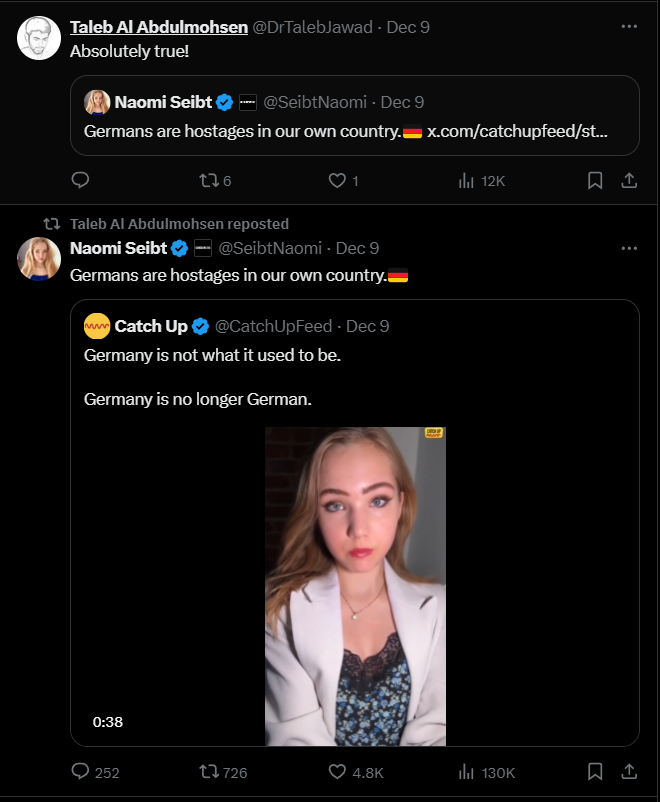Share the 'Absolutely true!' post
The height and width of the screenshot is (802, 660).
coord(629,180)
